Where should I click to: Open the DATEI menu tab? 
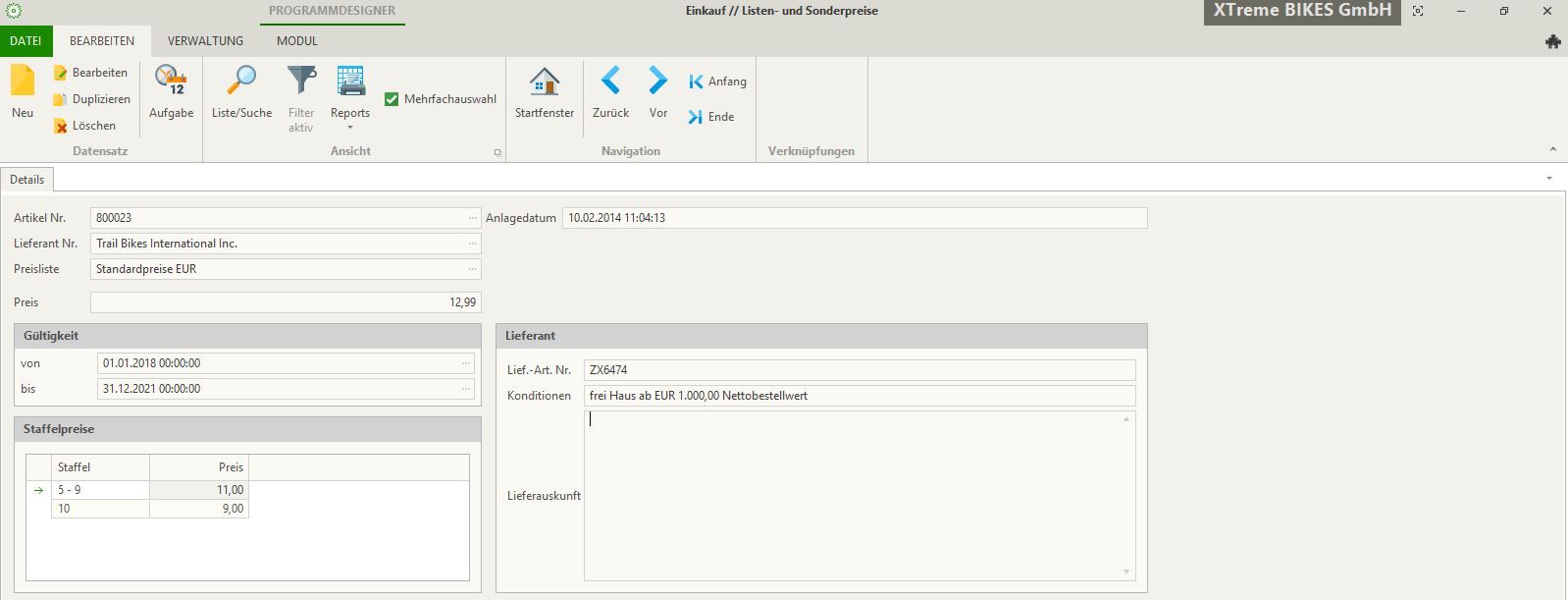26,41
